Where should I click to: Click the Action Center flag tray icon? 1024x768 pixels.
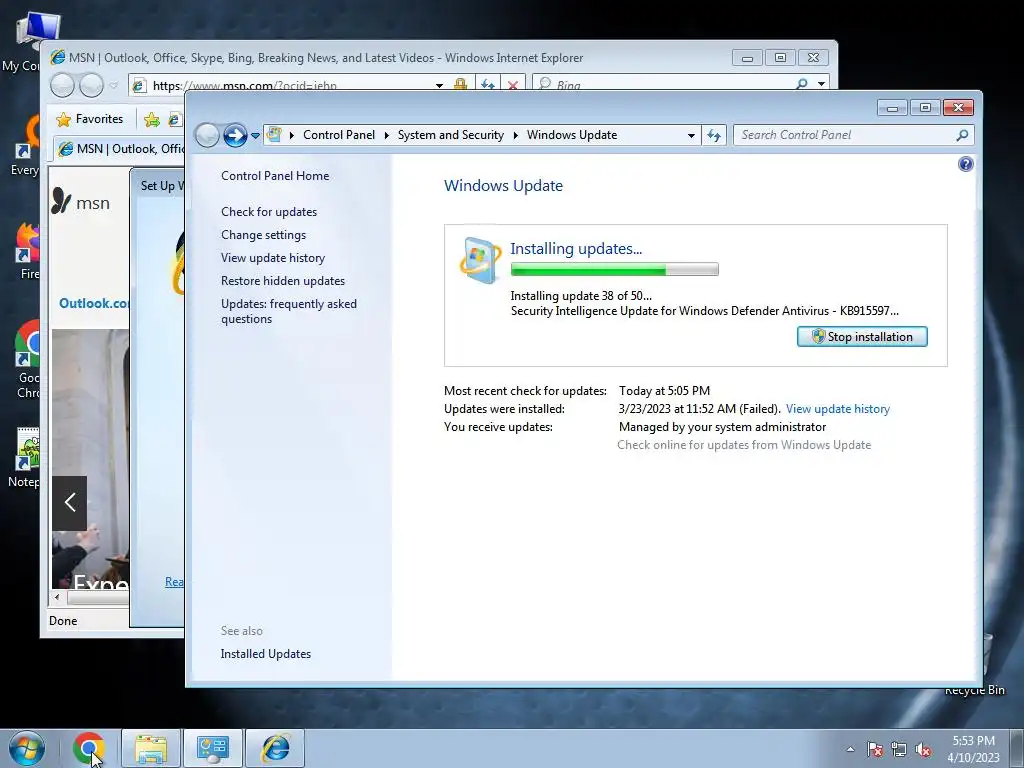(875, 749)
